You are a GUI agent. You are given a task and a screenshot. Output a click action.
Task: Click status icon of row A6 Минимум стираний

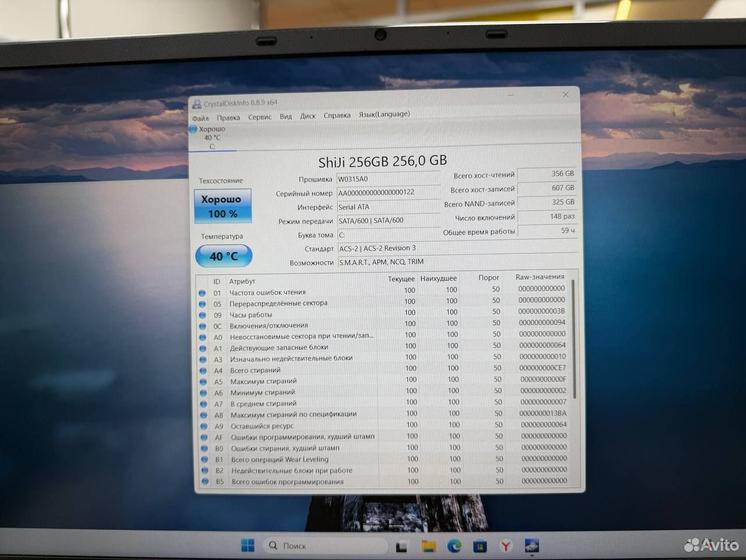pyautogui.click(x=204, y=393)
